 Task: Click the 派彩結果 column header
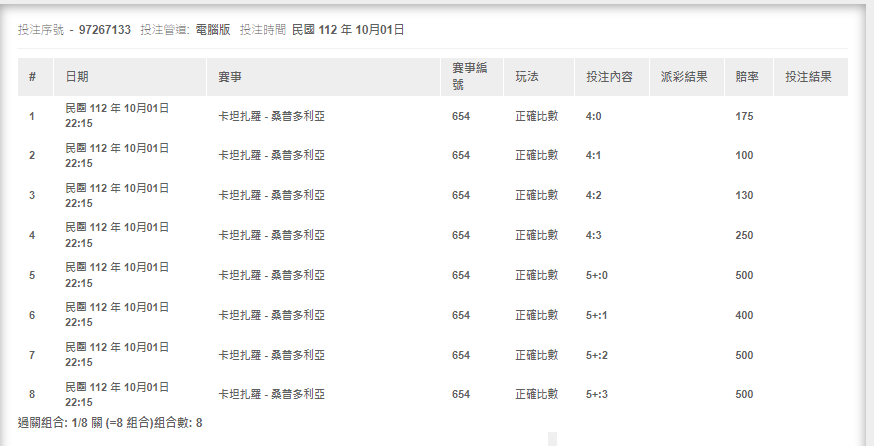tap(684, 77)
